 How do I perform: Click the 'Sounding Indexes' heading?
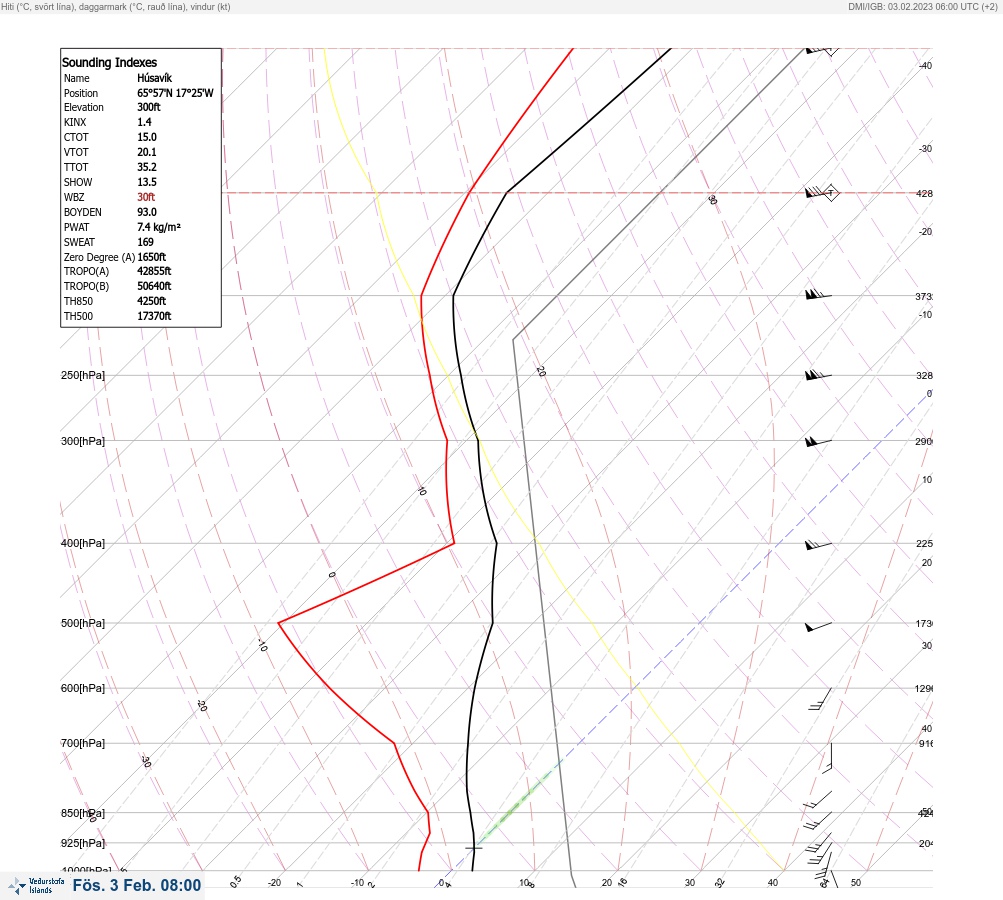109,62
